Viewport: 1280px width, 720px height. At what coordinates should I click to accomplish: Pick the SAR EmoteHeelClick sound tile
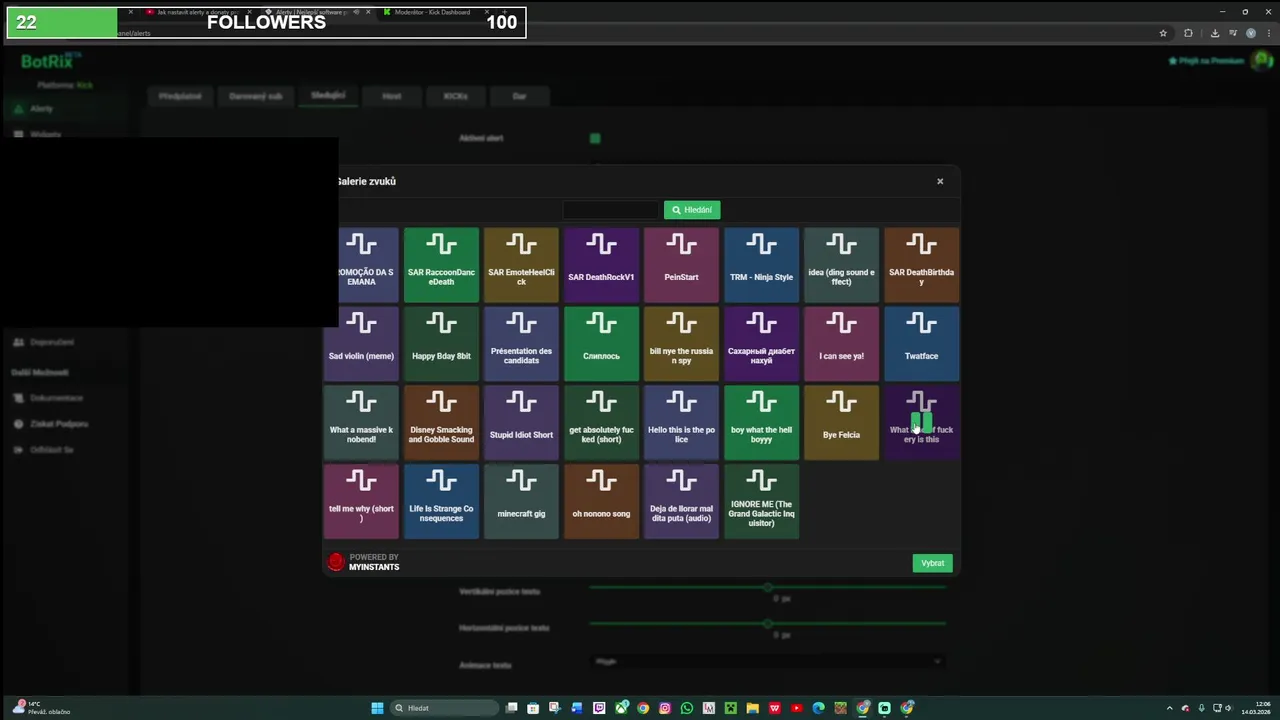(521, 265)
